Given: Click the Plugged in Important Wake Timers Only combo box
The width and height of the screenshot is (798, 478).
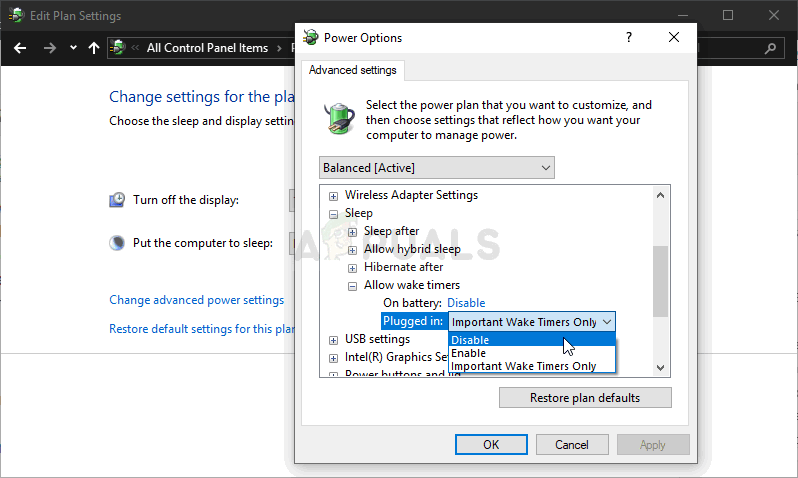Looking at the screenshot, I should 532,322.
